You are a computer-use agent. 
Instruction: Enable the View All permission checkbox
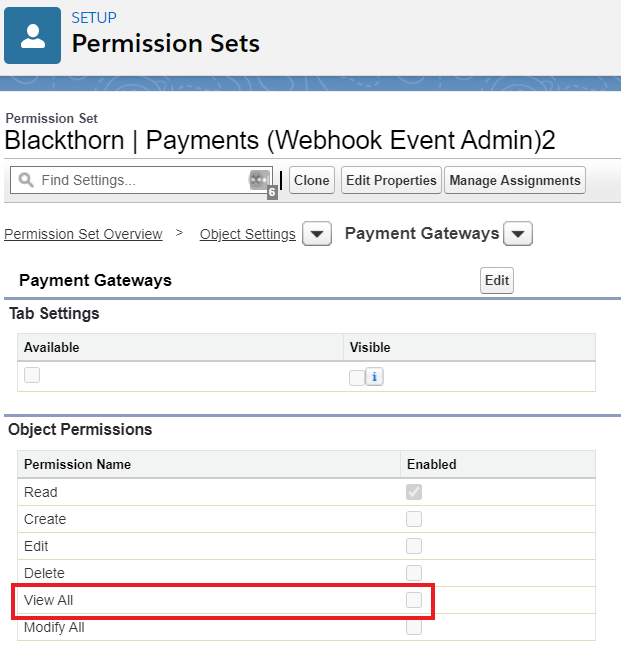[x=414, y=600]
